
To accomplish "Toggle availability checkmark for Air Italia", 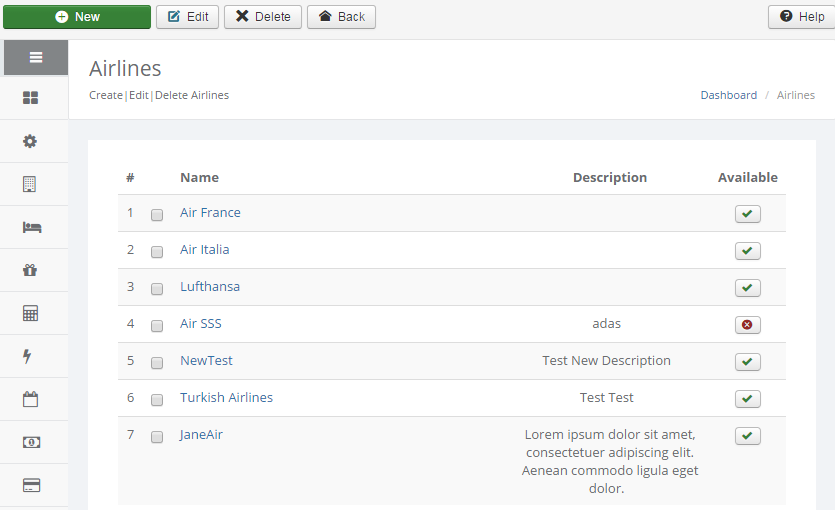I will 748,251.
